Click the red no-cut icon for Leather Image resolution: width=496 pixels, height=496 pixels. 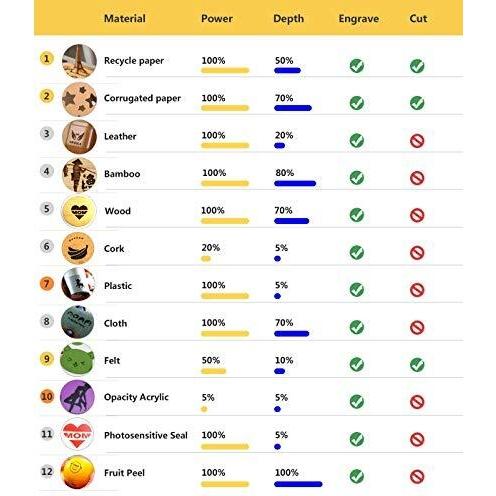[417, 141]
